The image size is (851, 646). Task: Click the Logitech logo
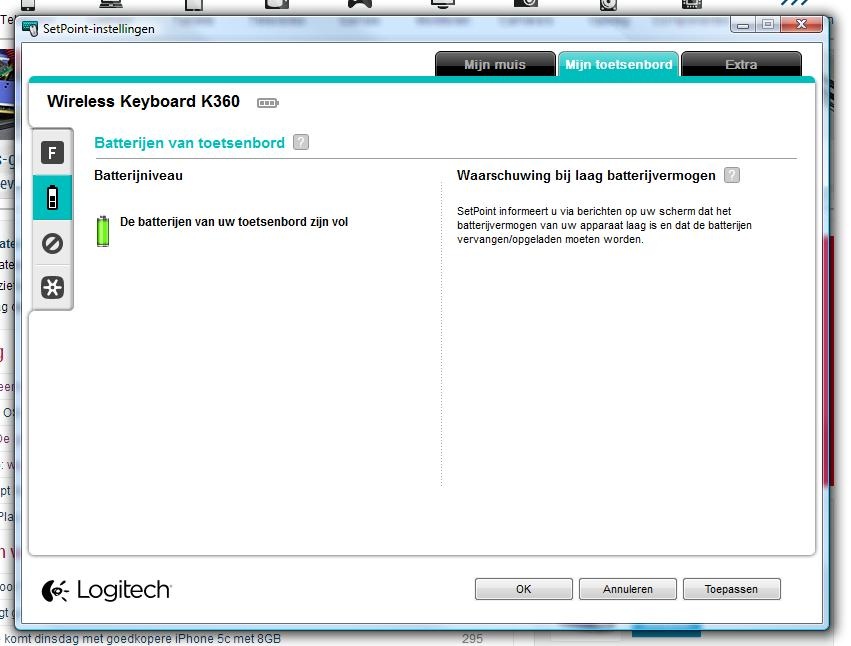(x=106, y=590)
